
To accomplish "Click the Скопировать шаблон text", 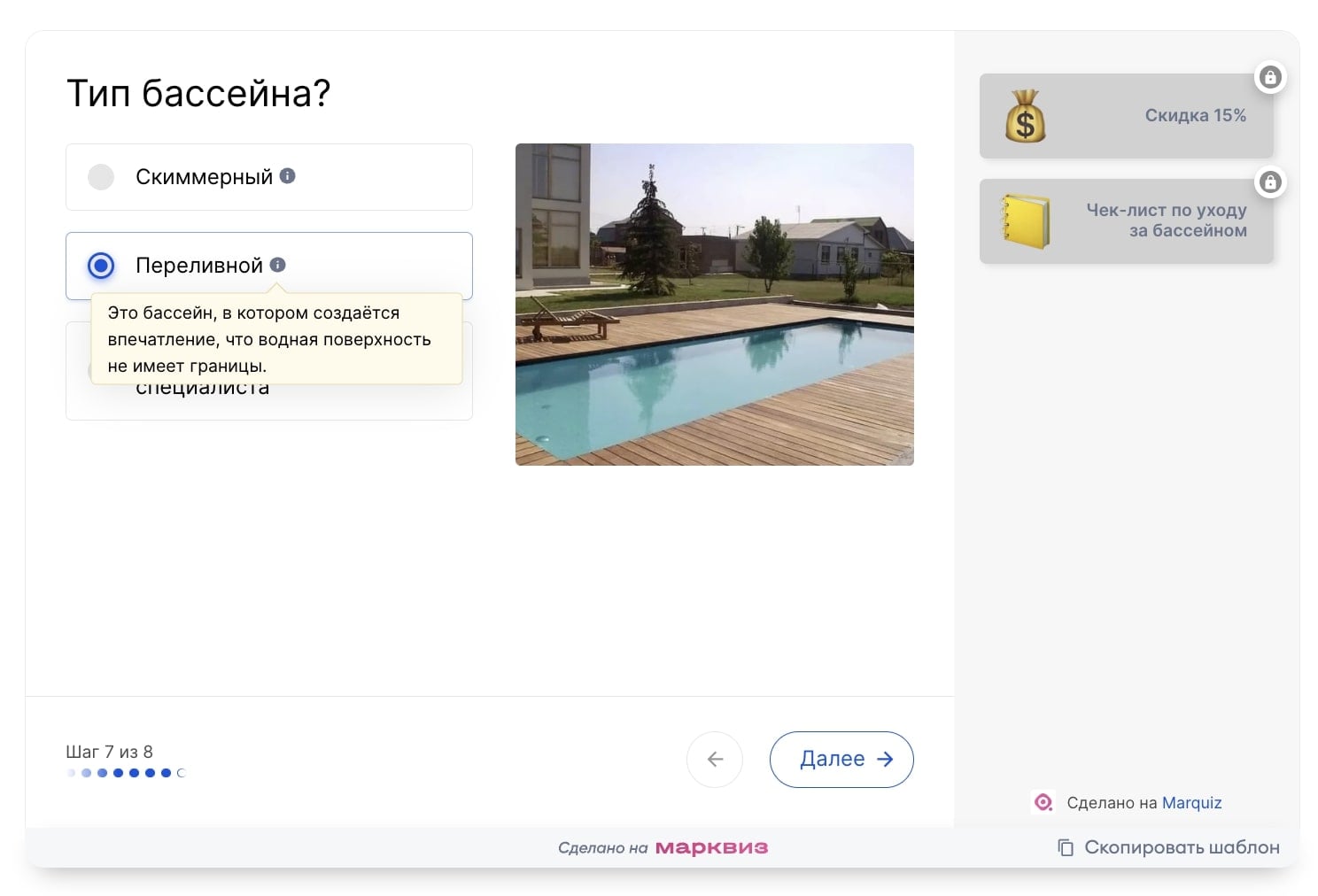I will pos(1182,847).
